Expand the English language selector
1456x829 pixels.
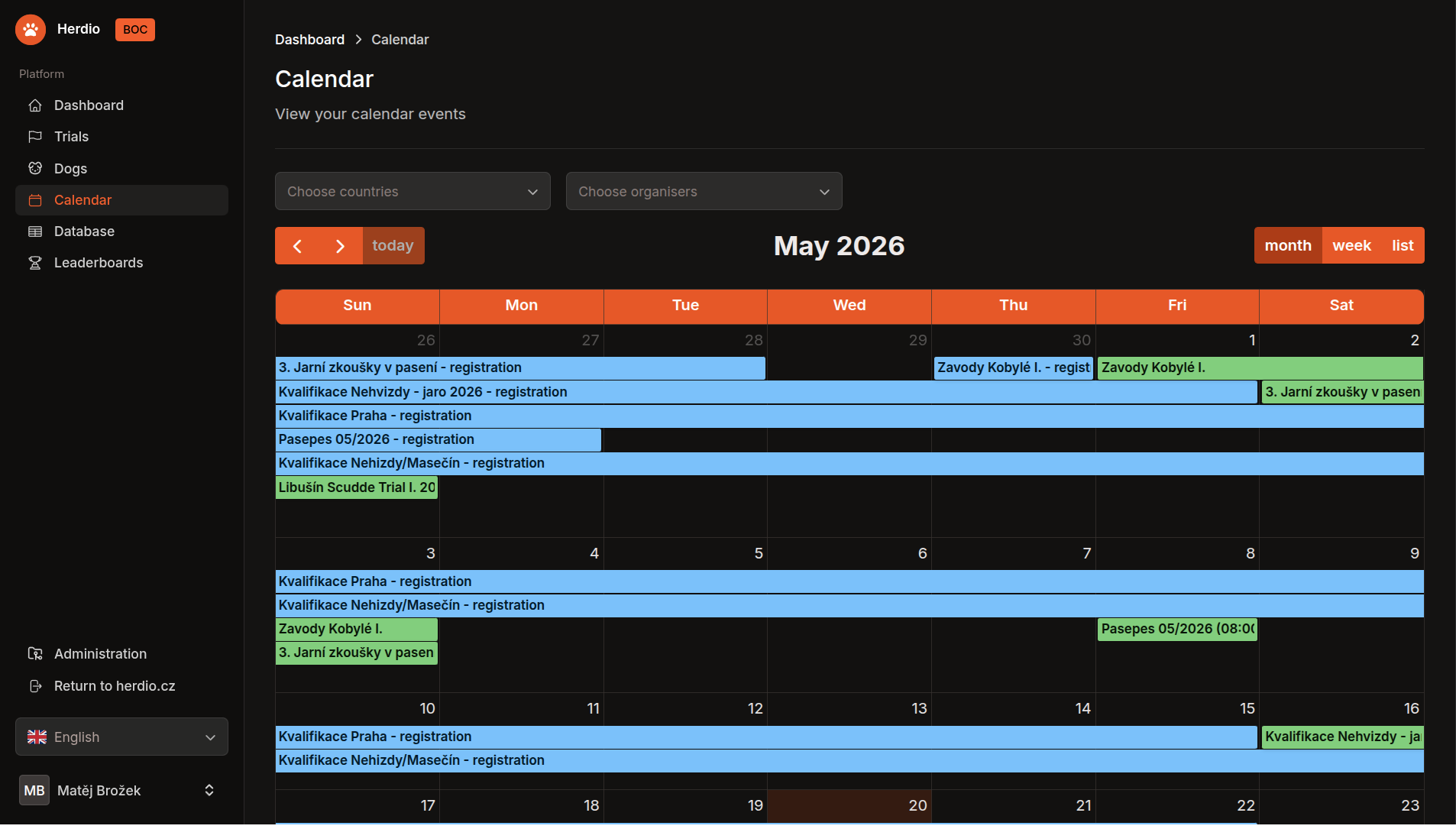[121, 737]
